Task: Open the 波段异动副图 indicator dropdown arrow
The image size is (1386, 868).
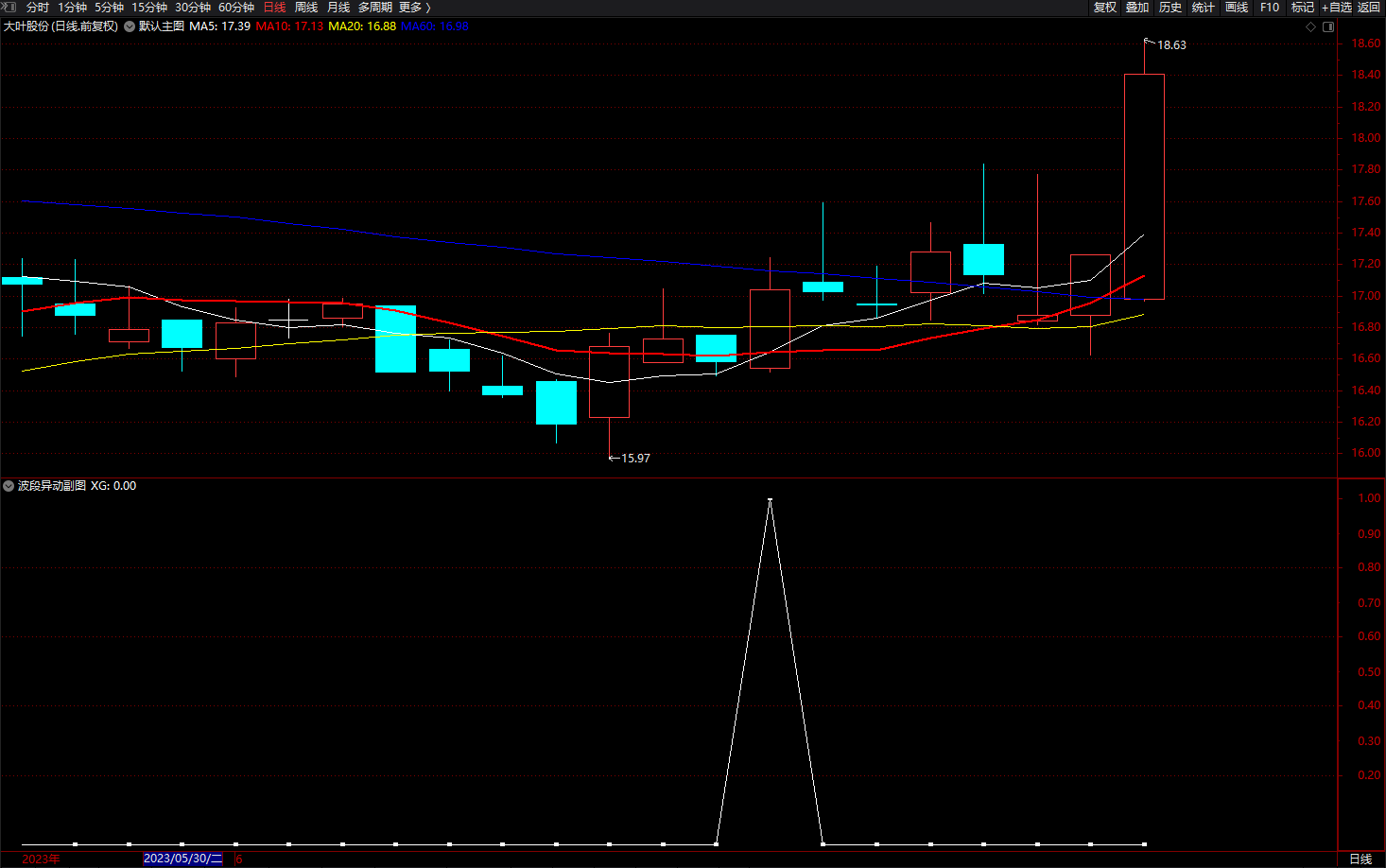Action: (9, 486)
